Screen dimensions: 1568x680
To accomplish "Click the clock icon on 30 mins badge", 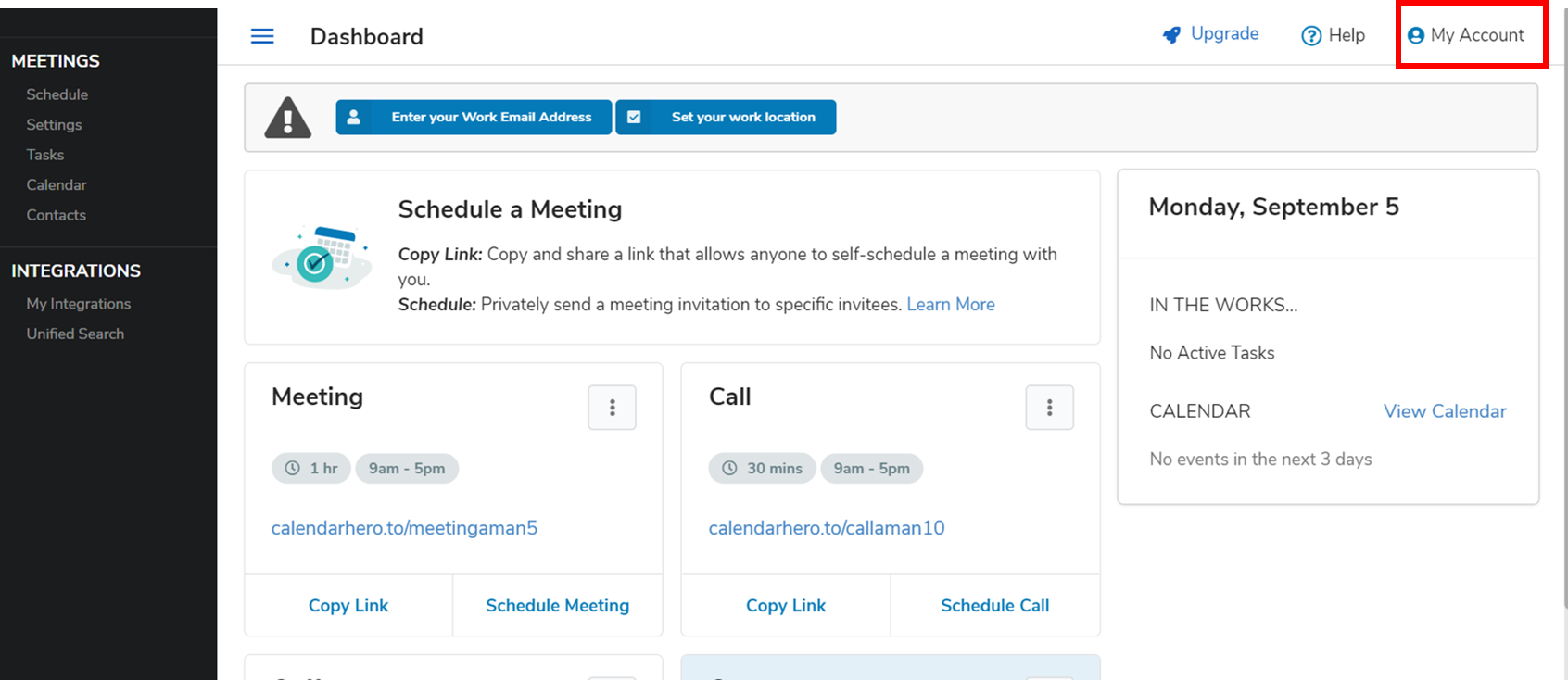I will click(x=730, y=469).
